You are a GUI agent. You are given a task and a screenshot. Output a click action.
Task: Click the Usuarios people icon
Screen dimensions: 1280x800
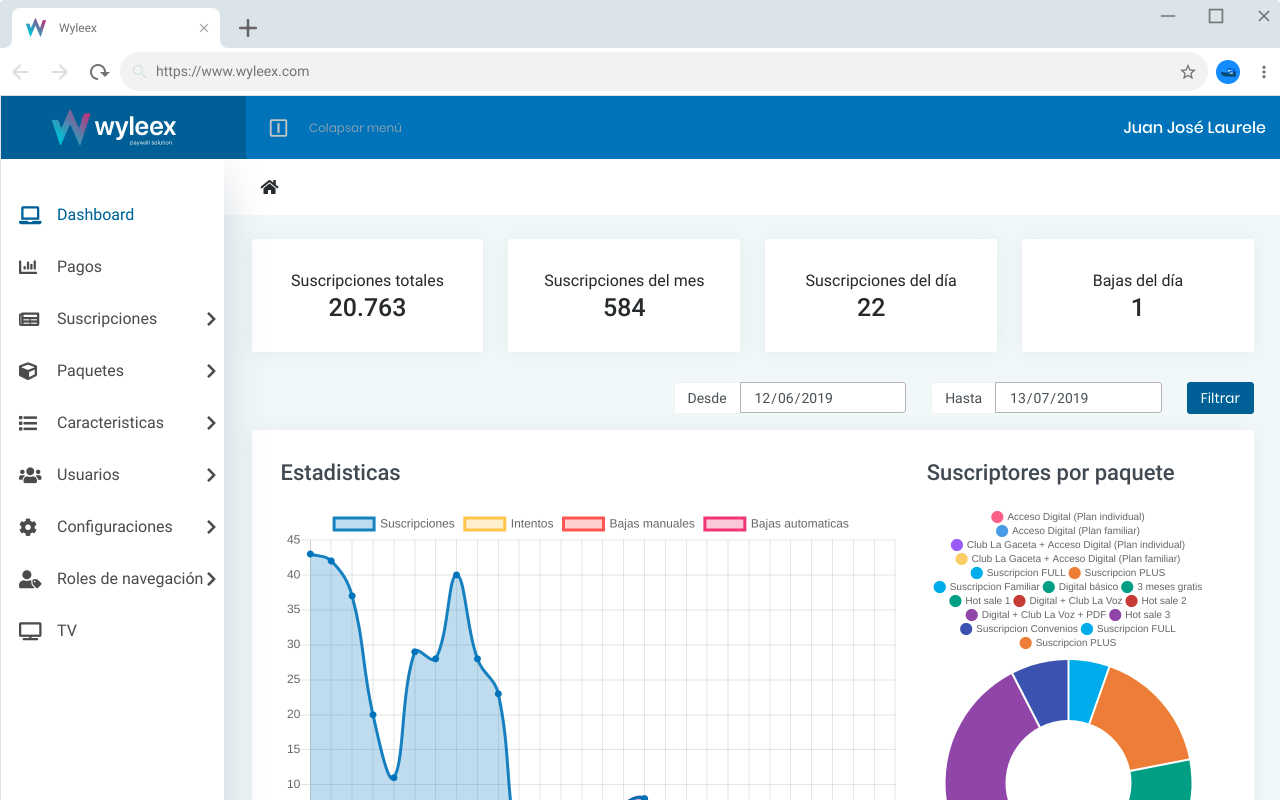pyautogui.click(x=30, y=475)
